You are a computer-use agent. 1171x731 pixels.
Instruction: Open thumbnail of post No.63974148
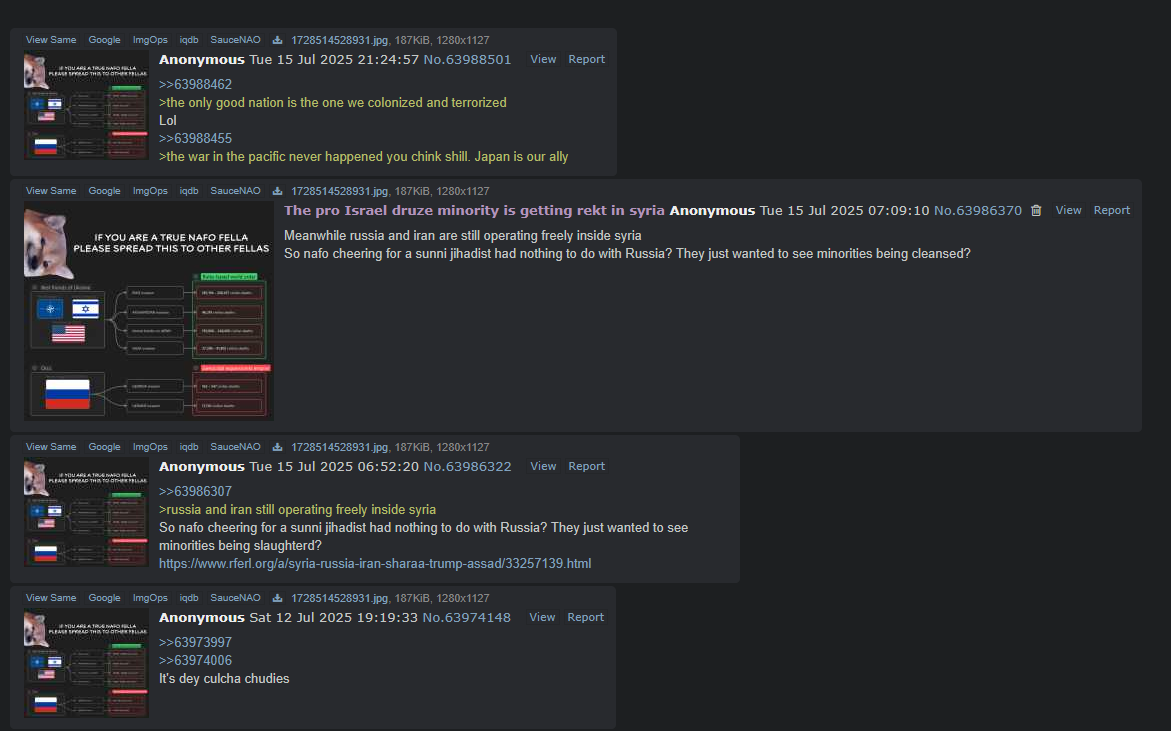86,663
